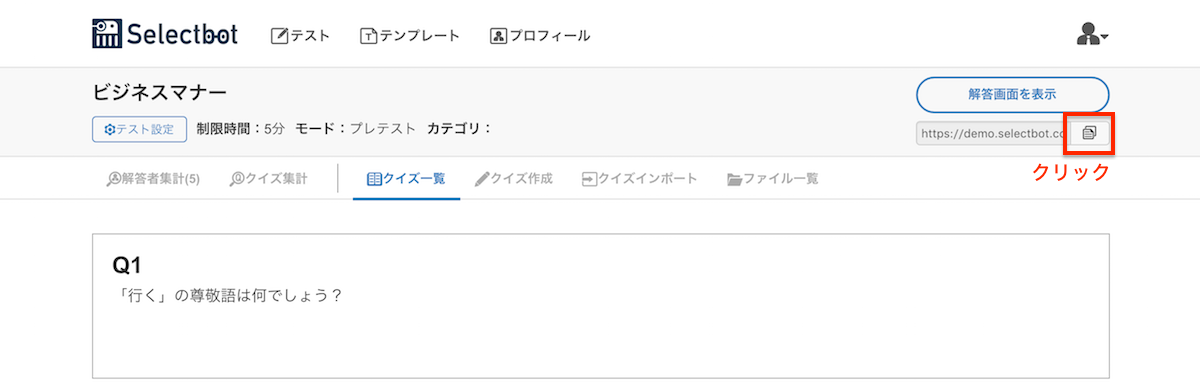The height and width of the screenshot is (385, 1200).
Task: Click the Q1 question heading
Action: 128,265
